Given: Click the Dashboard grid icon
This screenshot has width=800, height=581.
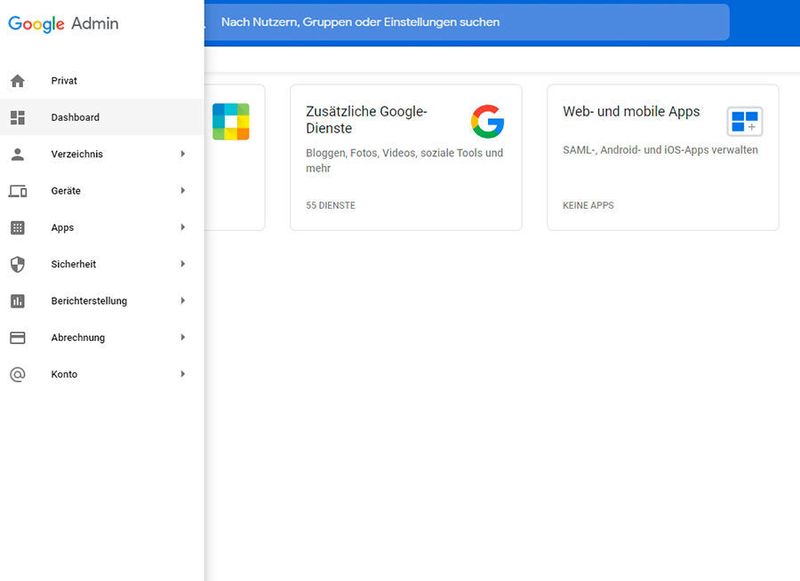Looking at the screenshot, I should pos(17,117).
